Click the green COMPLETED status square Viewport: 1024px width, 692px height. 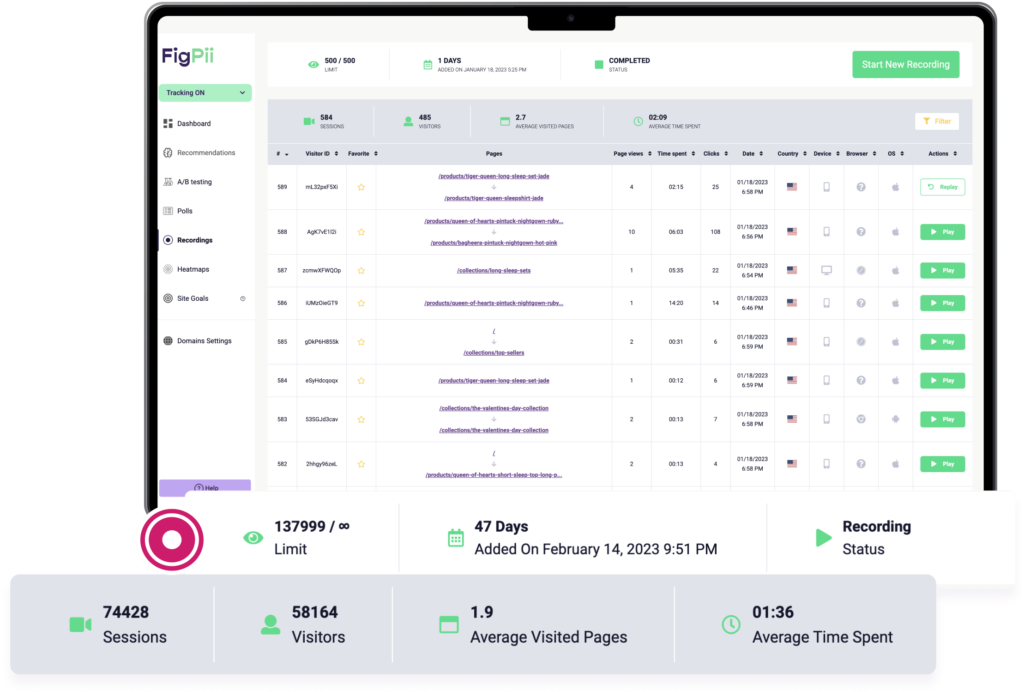coord(599,65)
